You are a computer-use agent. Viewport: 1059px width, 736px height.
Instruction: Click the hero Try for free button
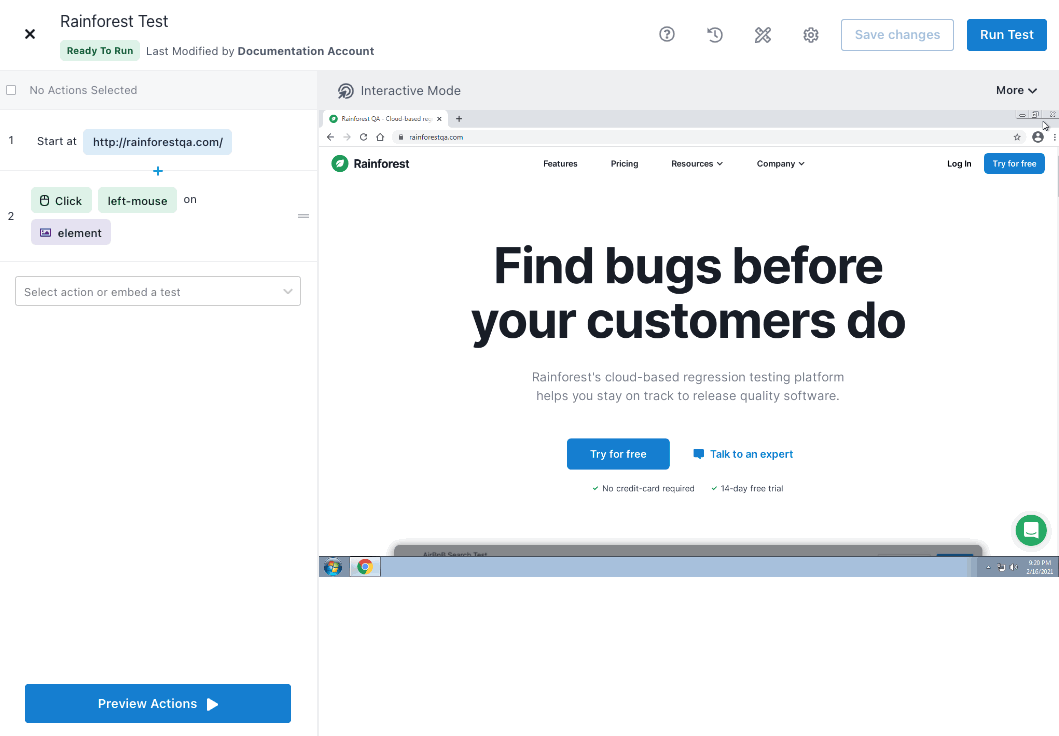(x=618, y=454)
